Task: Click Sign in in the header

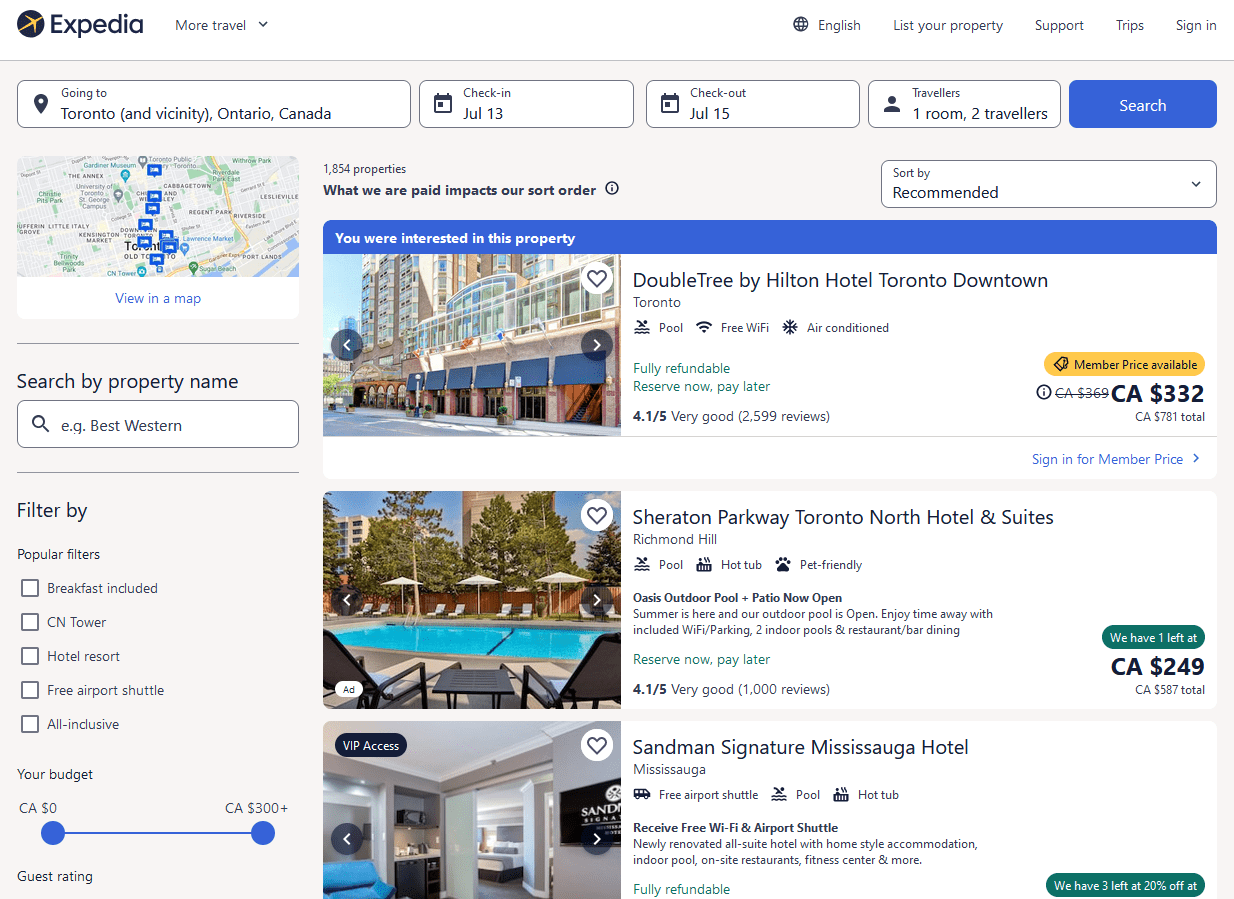Action: (x=1196, y=25)
